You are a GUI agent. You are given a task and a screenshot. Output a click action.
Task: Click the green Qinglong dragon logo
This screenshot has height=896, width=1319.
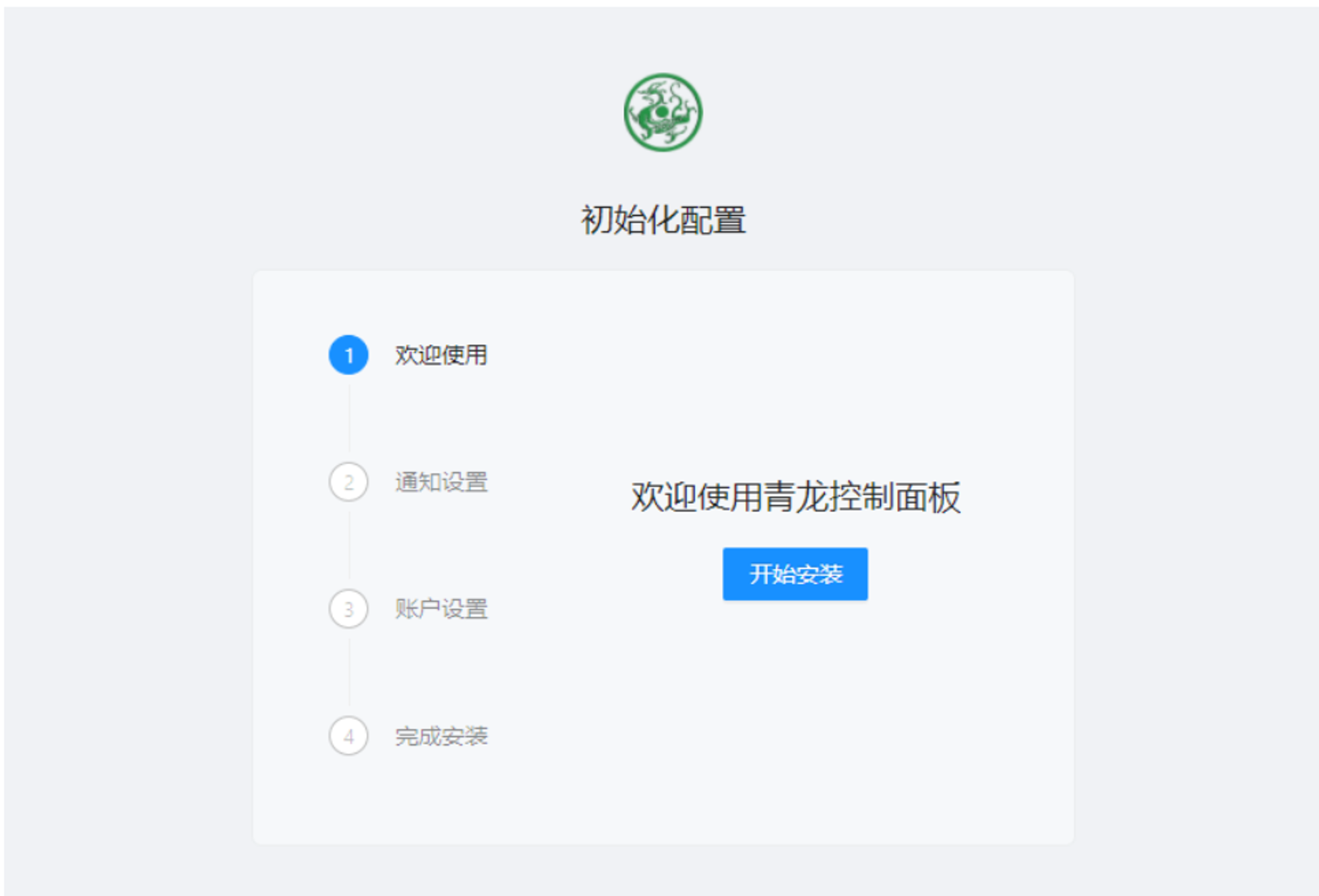pyautogui.click(x=663, y=112)
